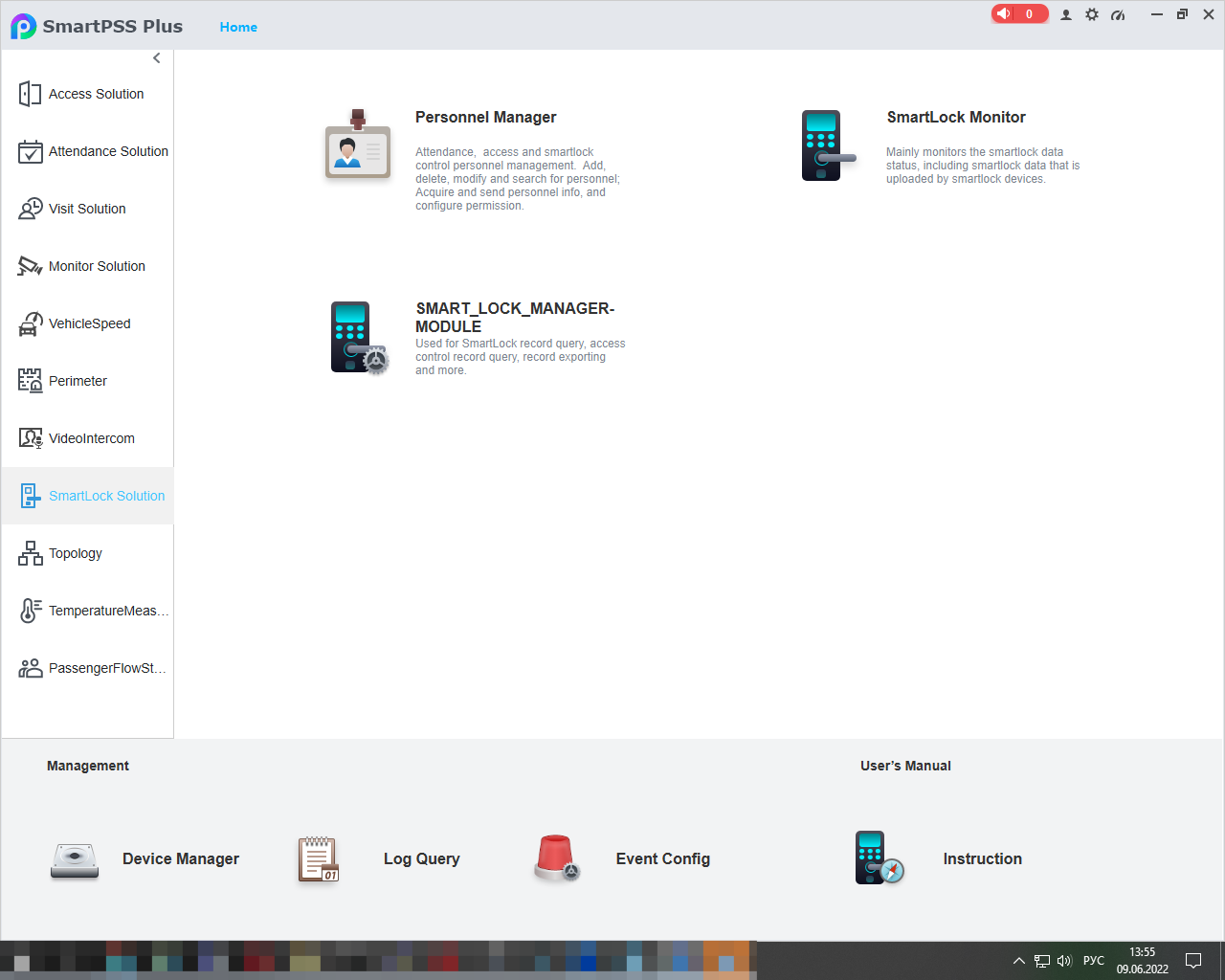Open the user account icon
Image resolution: width=1225 pixels, height=980 pixels.
(1066, 14)
